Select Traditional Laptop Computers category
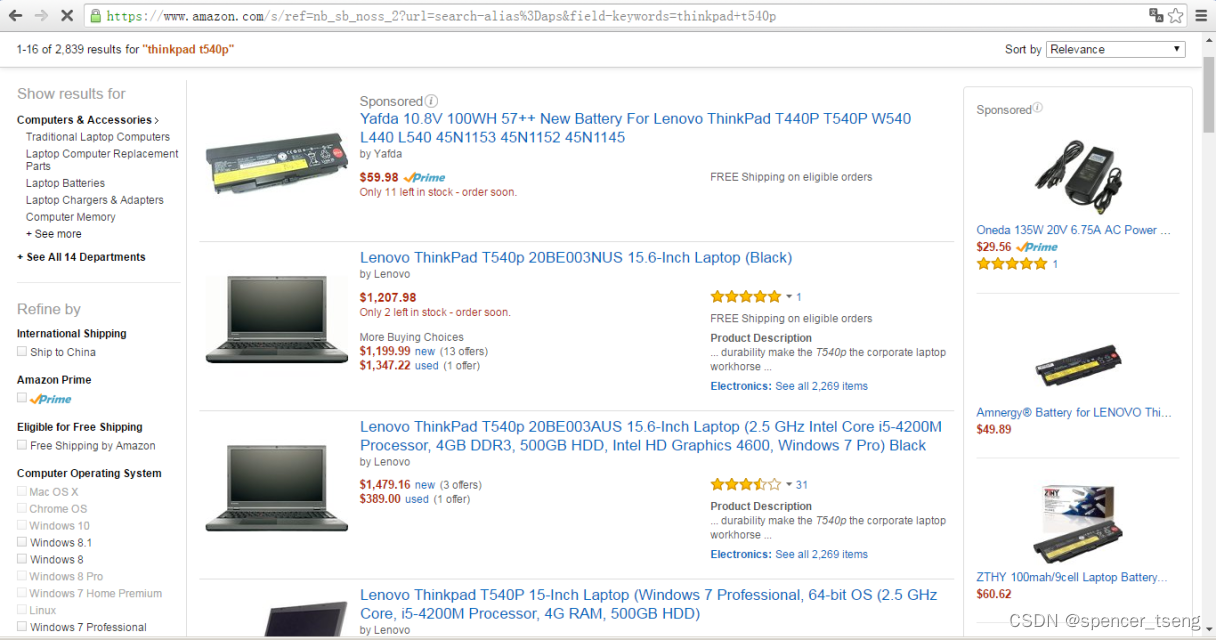 coord(98,137)
